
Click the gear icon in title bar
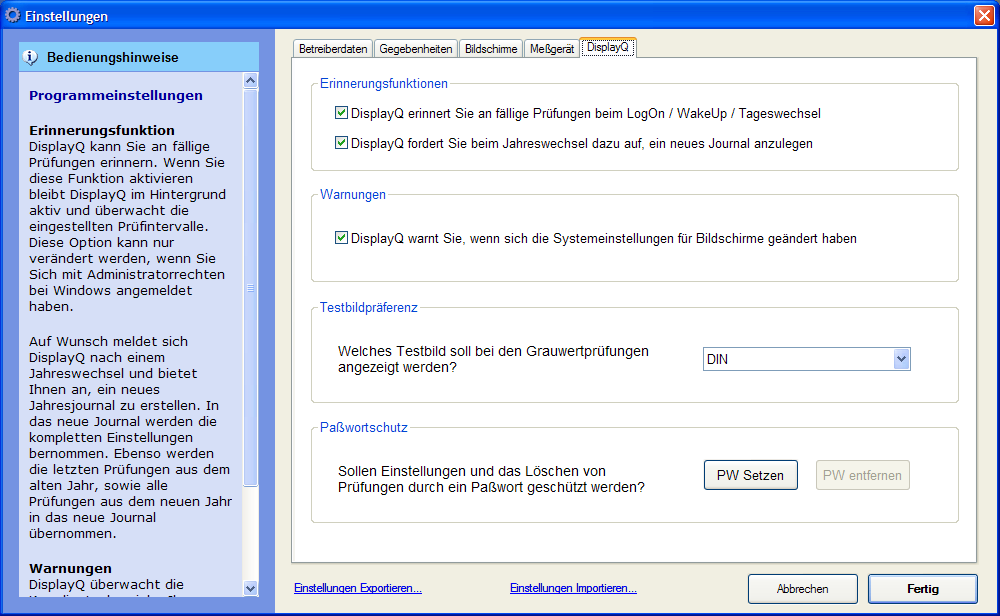[12, 15]
